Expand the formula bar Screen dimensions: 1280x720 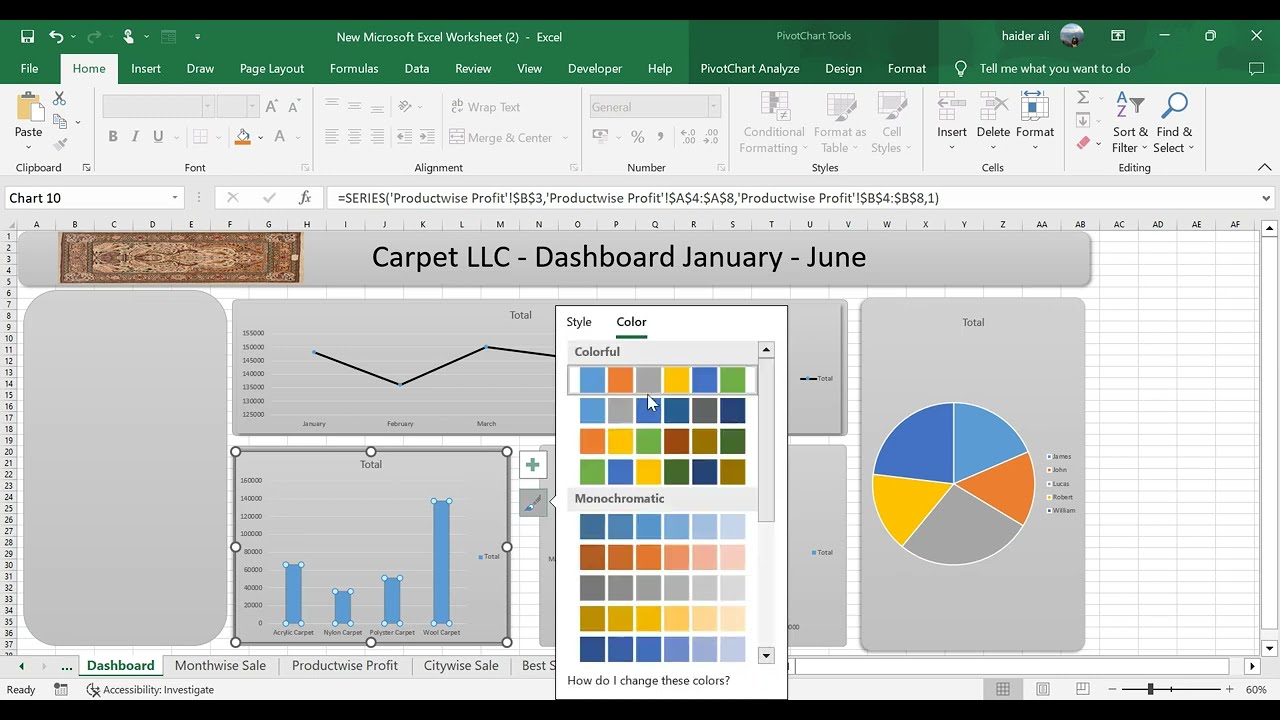1266,198
